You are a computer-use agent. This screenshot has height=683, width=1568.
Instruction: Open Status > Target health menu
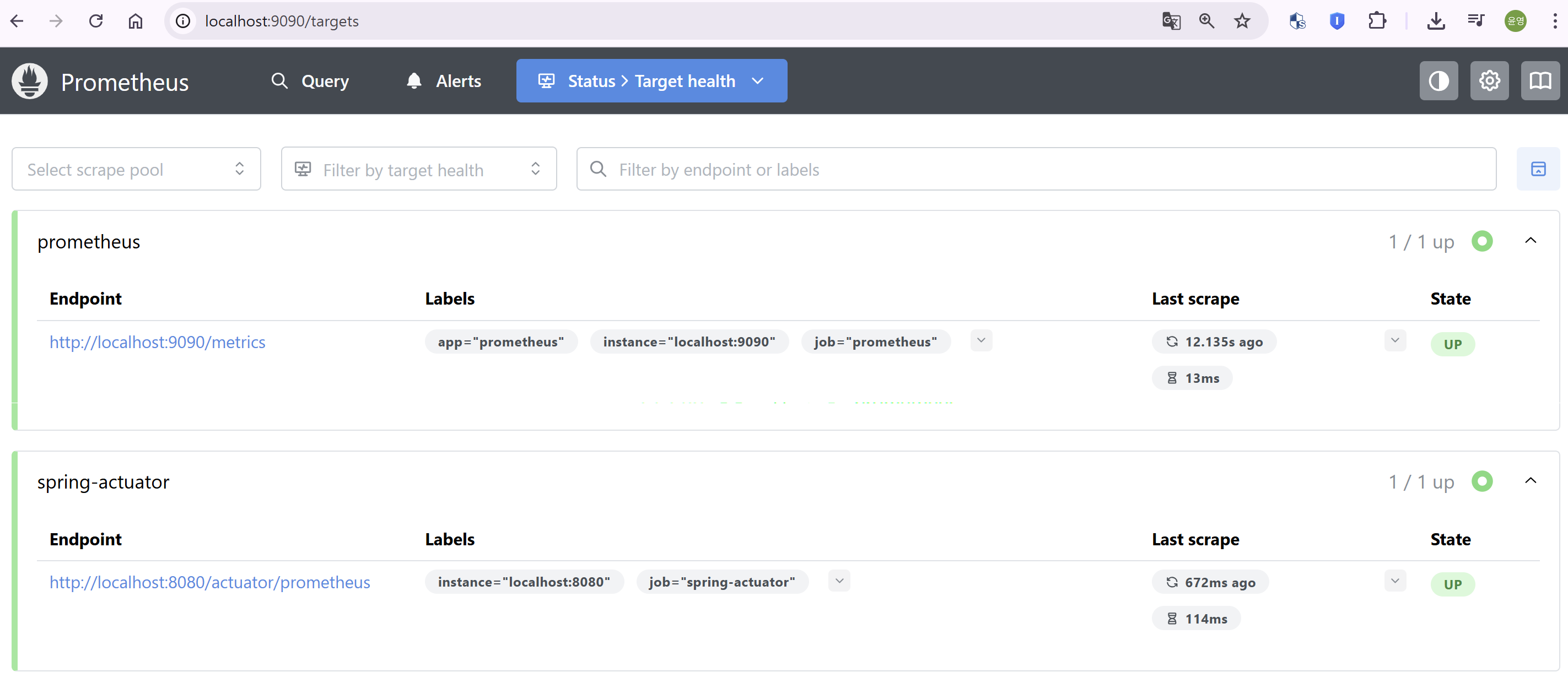(x=651, y=81)
